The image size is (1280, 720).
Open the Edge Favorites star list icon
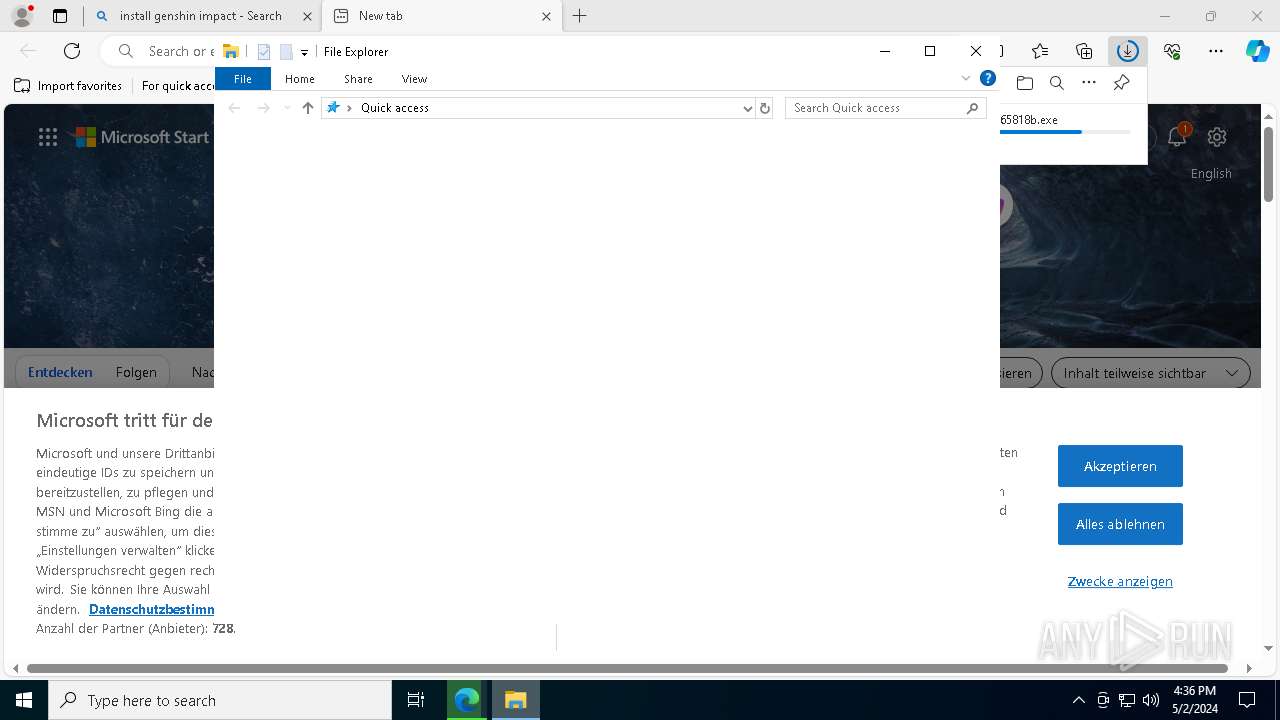(x=1040, y=51)
